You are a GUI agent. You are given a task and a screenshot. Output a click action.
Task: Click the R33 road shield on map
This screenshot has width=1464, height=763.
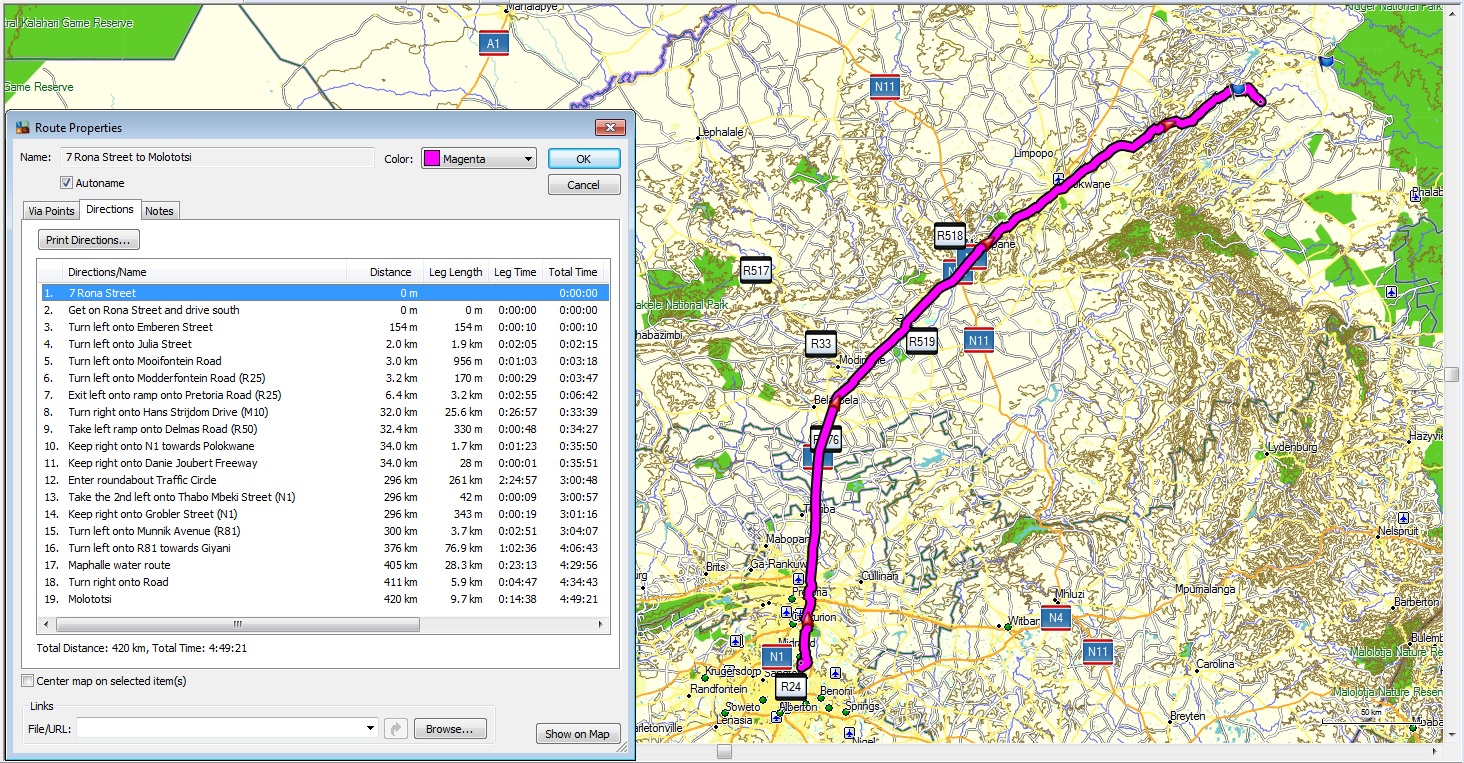coord(821,344)
